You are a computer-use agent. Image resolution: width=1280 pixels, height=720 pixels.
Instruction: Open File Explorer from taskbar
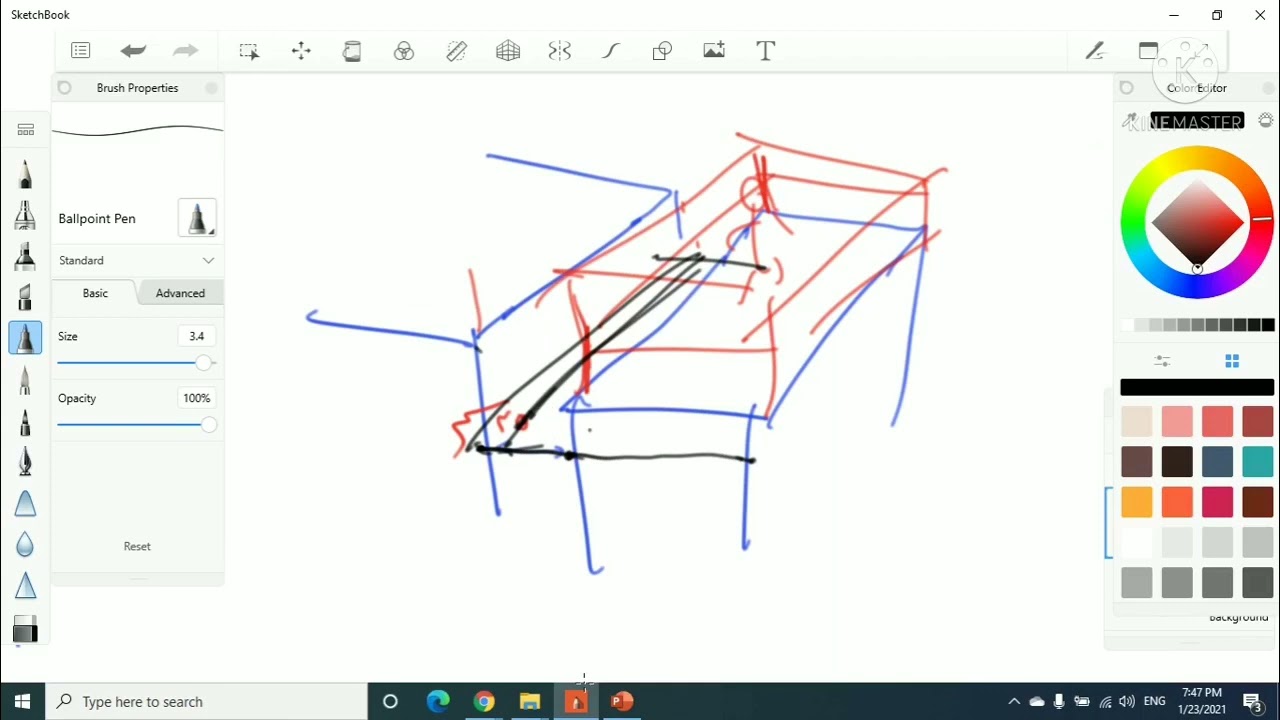click(529, 701)
